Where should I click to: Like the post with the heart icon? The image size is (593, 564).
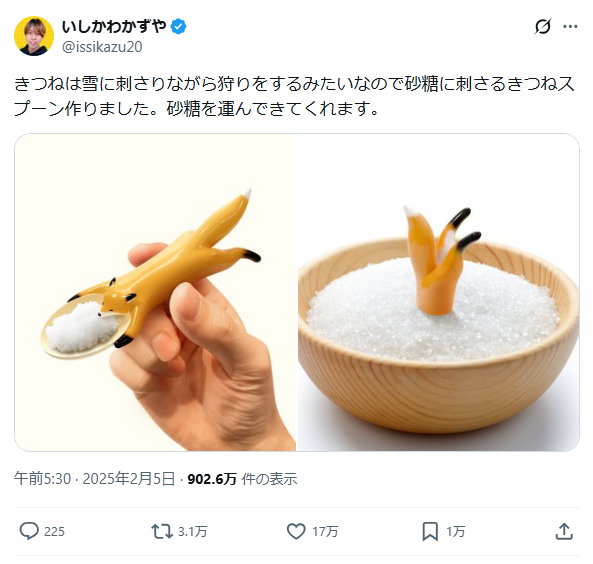[x=296, y=531]
